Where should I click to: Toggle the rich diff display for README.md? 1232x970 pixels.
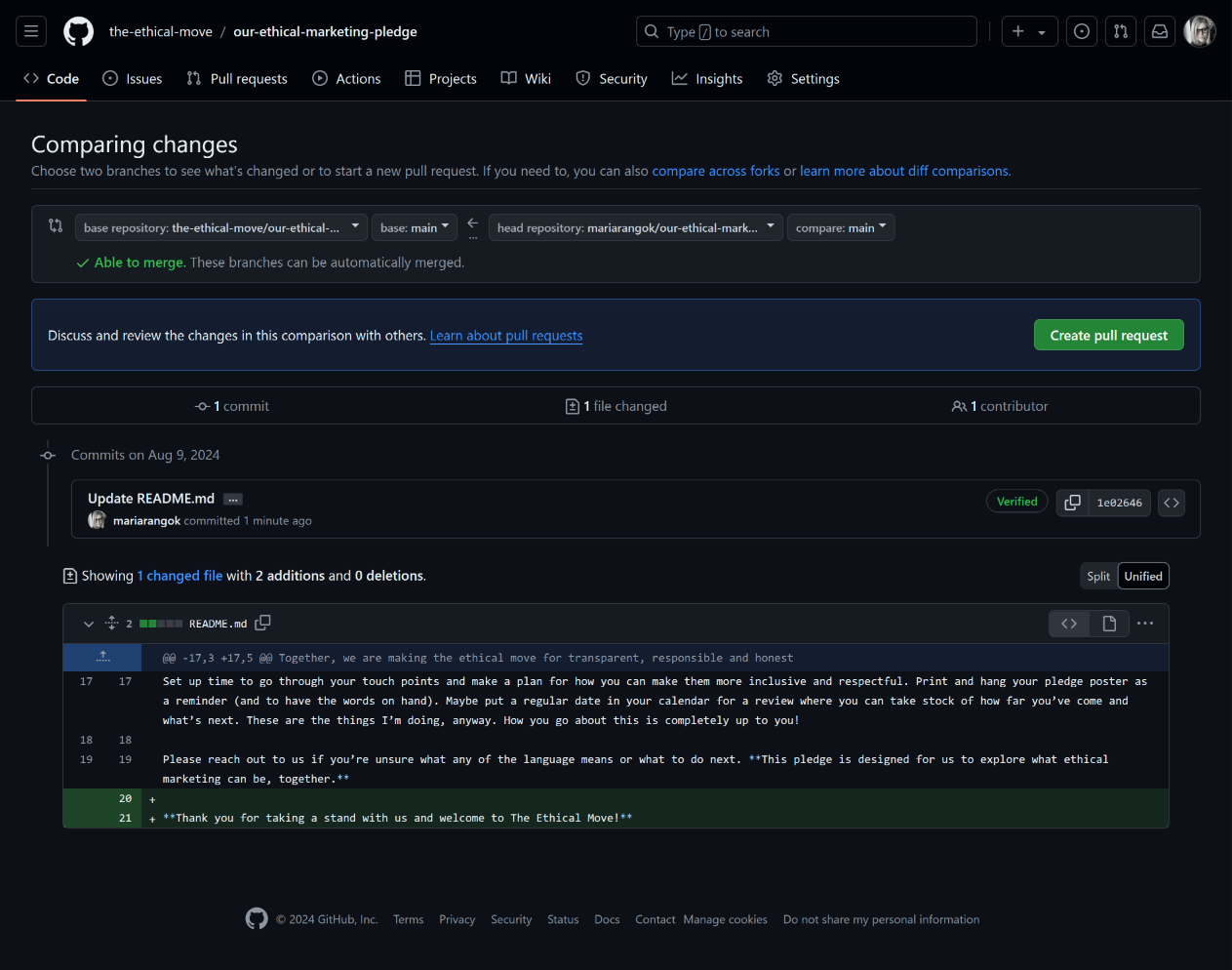coord(1109,624)
